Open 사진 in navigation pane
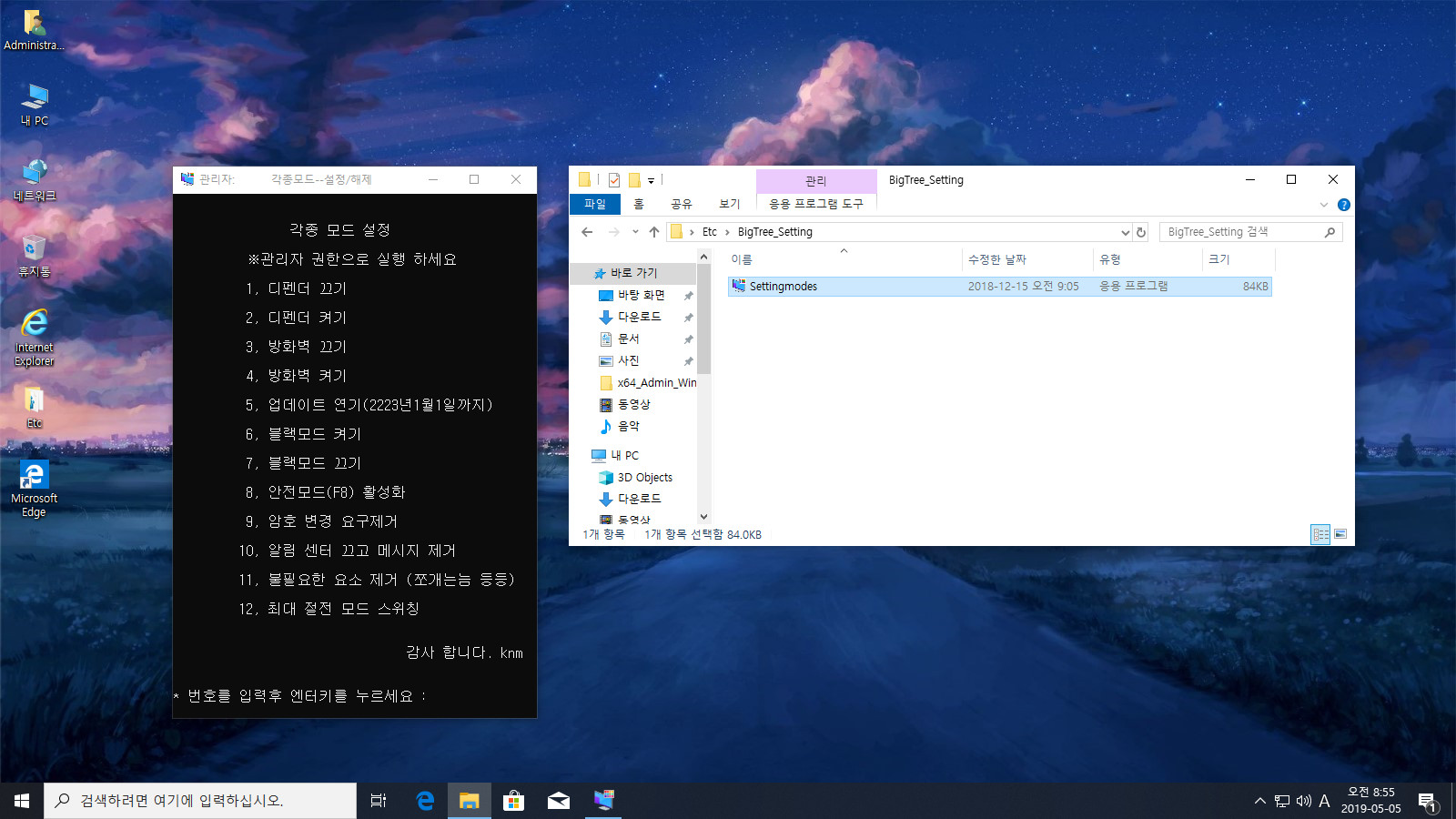The image size is (1456, 819). click(x=629, y=360)
